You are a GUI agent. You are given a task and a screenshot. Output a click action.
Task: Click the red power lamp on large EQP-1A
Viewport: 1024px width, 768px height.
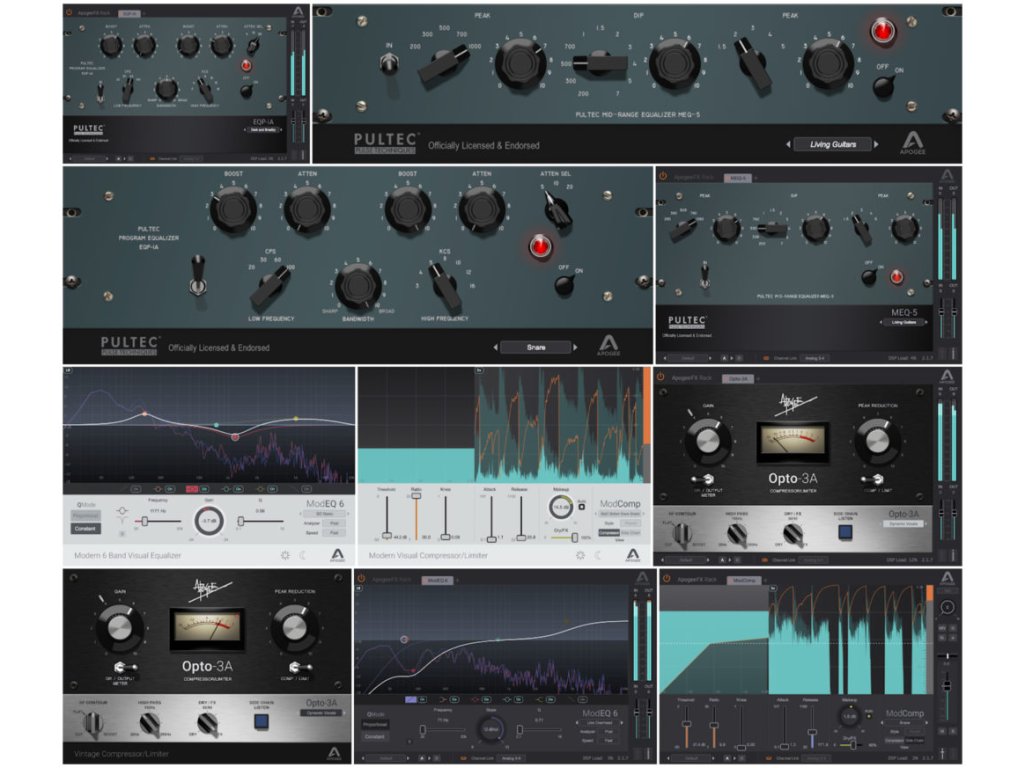pos(540,246)
